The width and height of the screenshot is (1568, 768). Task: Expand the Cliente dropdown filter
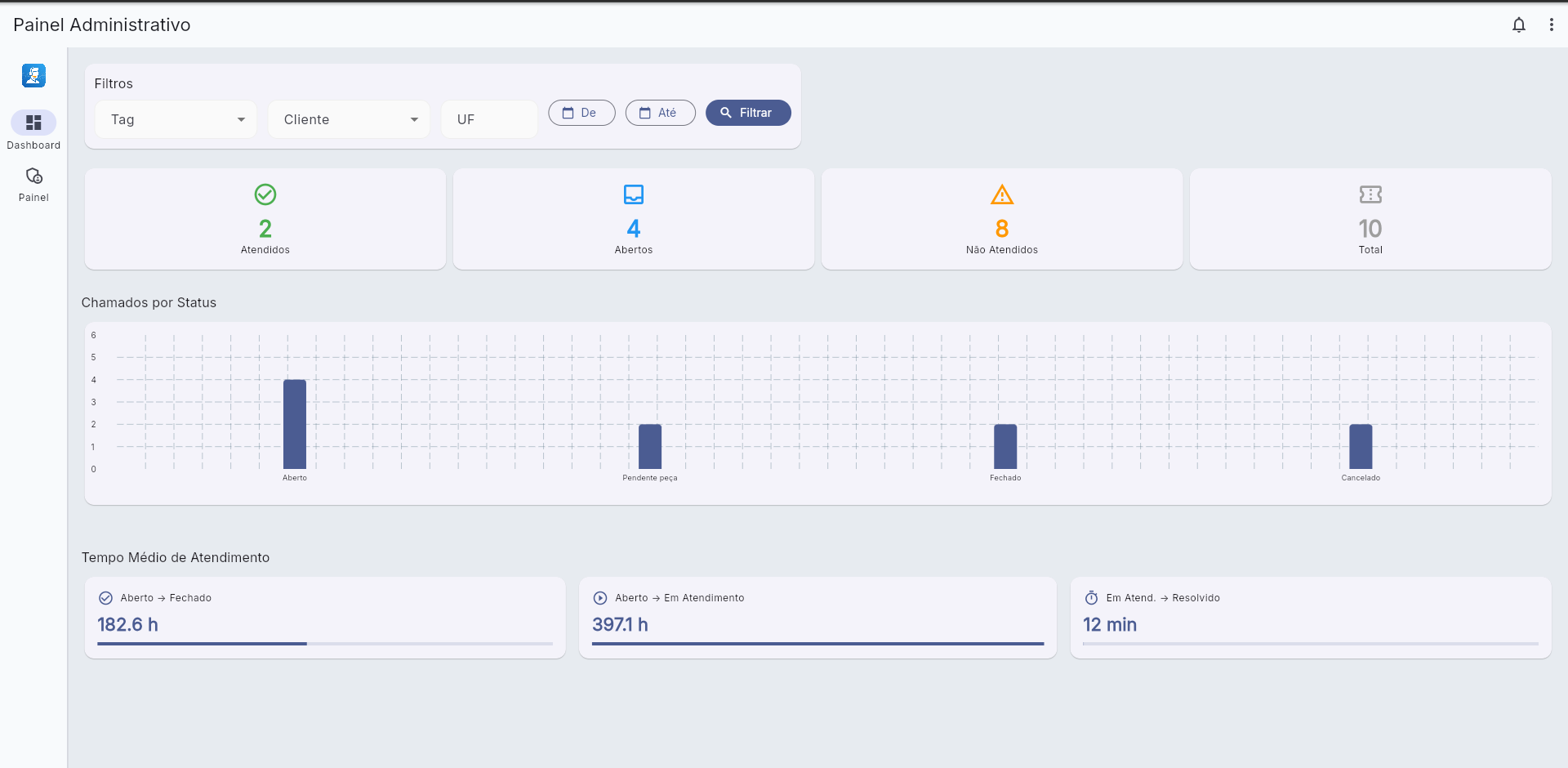tap(349, 119)
